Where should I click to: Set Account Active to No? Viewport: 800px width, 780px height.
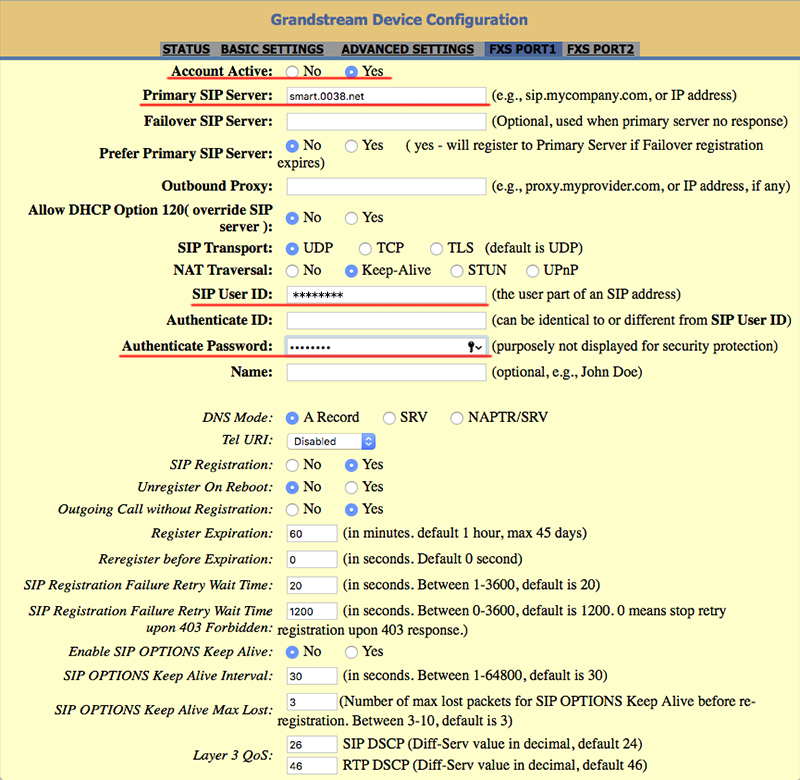coord(292,71)
